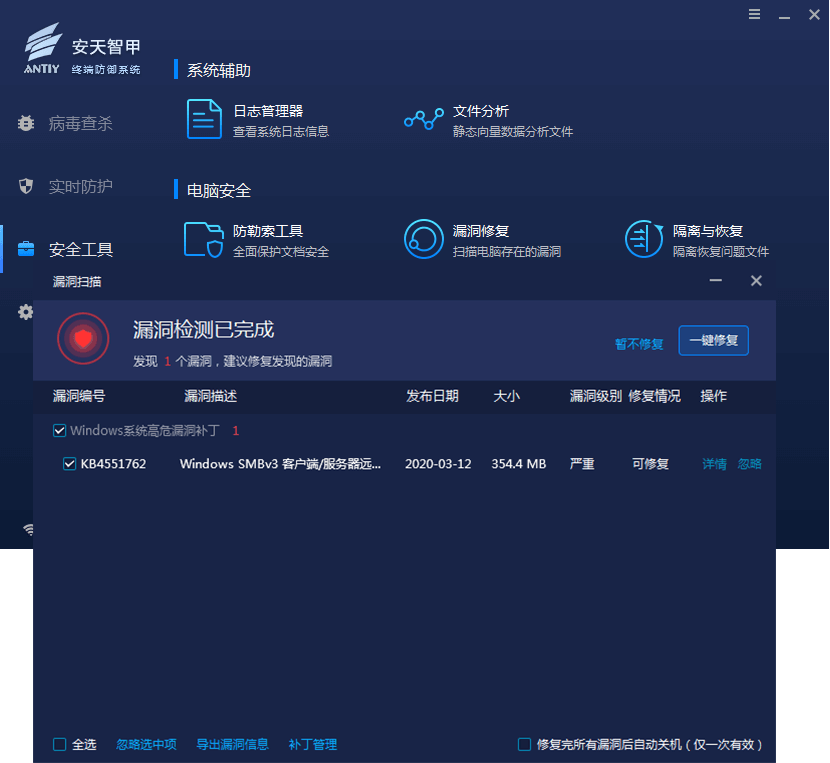The width and height of the screenshot is (830, 763).
Task: Enable 修复完所有漏洞后自动关机 checkbox
Action: [x=524, y=744]
